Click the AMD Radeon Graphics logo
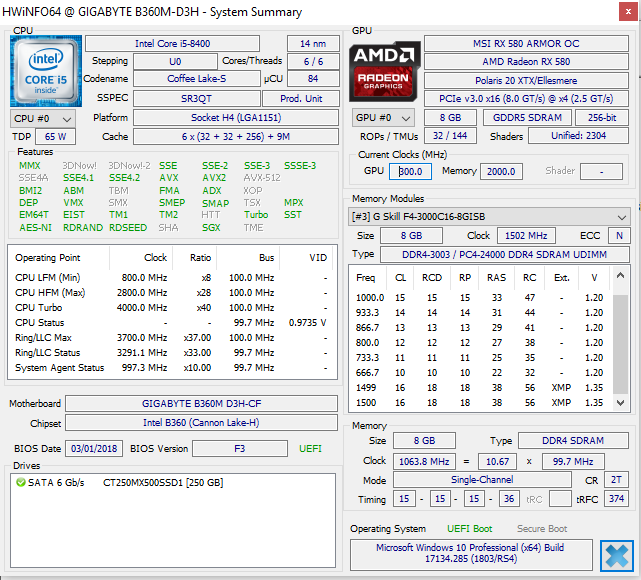Image resolution: width=641 pixels, height=580 pixels. pos(384,71)
